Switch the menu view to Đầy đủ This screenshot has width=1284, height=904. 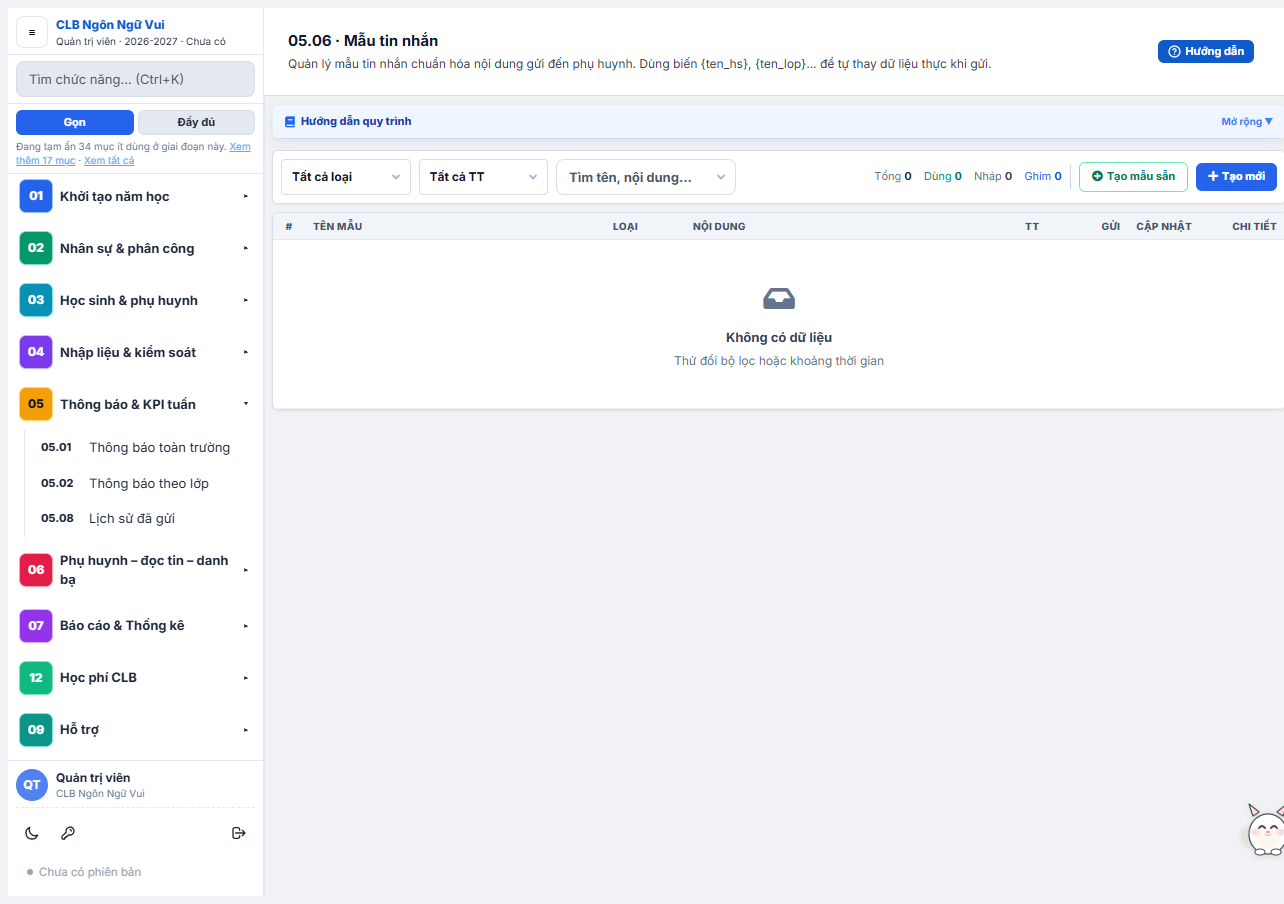196,122
